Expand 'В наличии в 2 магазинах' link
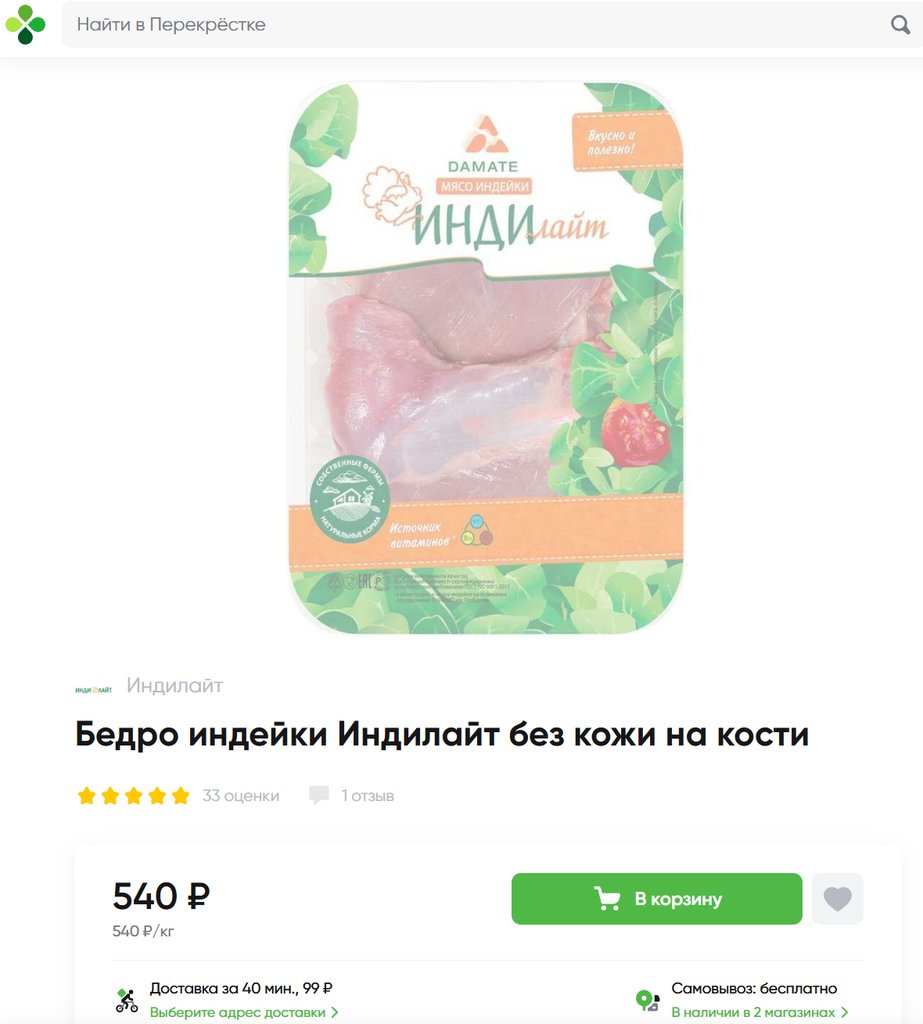Image resolution: width=923 pixels, height=1024 pixels. (x=760, y=1012)
